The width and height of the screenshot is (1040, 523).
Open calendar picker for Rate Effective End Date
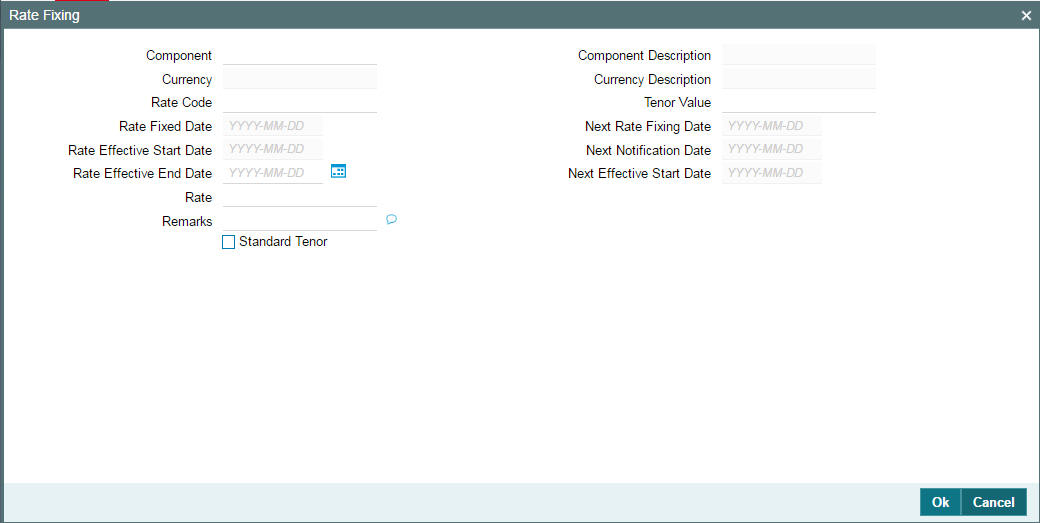[x=338, y=172]
